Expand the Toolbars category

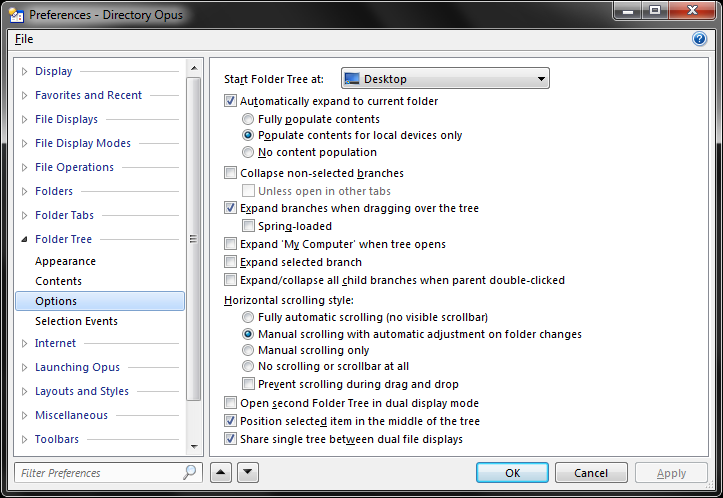click(x=24, y=439)
